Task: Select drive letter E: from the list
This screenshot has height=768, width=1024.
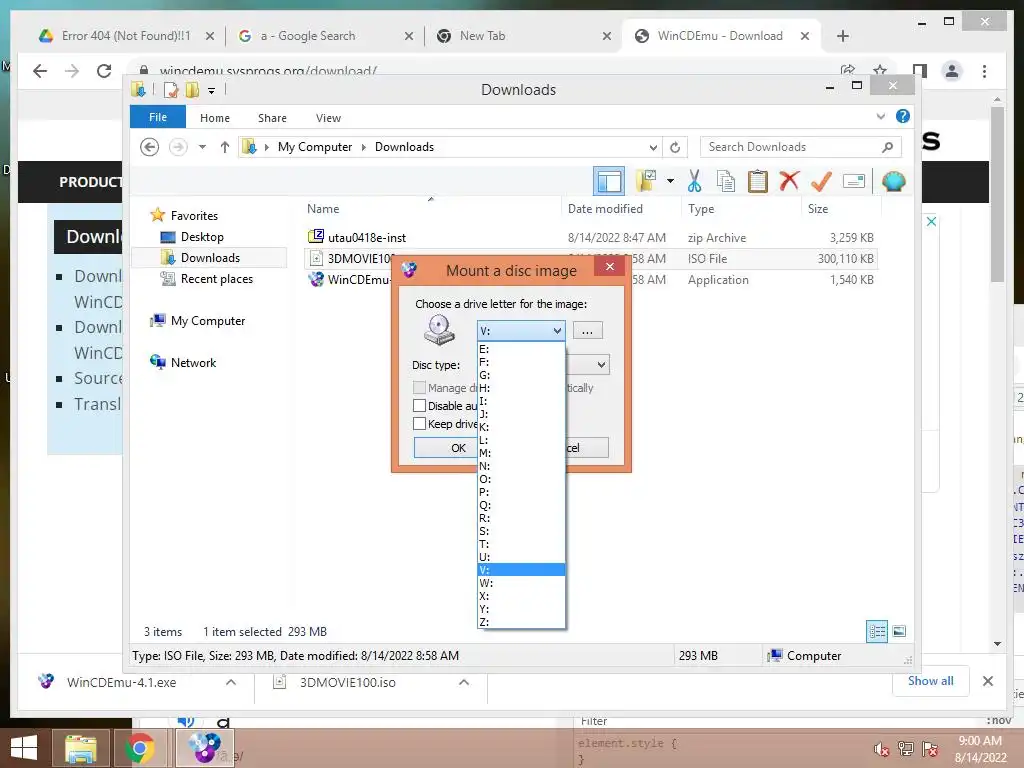Action: click(521, 349)
